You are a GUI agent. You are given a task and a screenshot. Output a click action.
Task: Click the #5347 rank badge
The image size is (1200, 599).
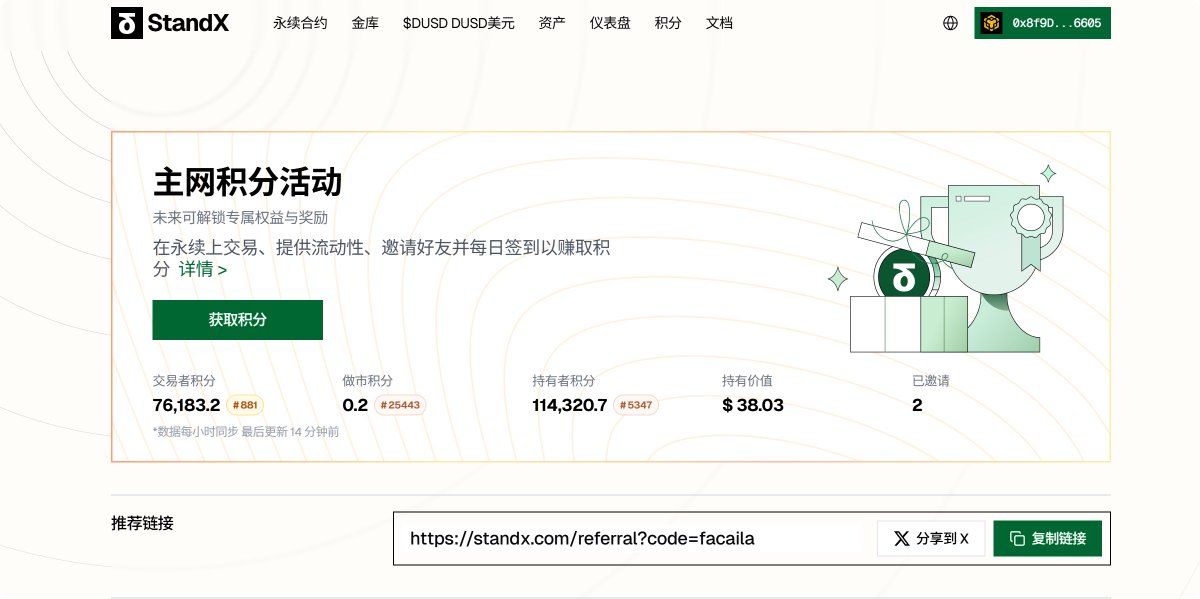636,406
